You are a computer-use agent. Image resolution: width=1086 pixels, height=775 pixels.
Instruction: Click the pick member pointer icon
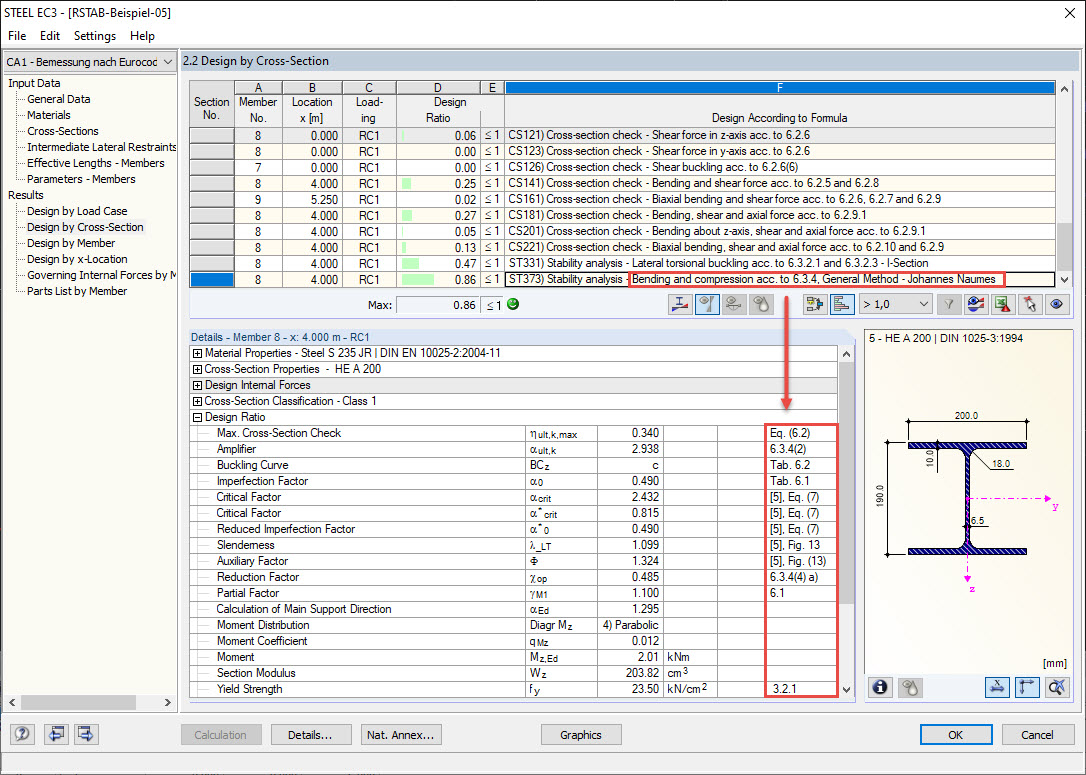coord(1029,304)
